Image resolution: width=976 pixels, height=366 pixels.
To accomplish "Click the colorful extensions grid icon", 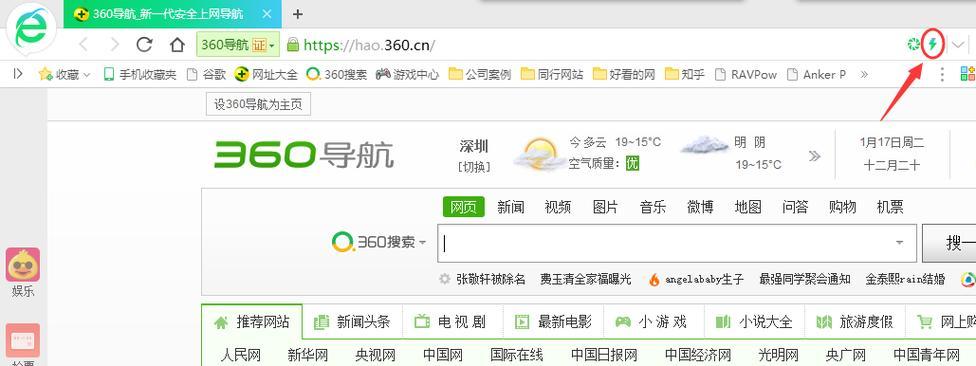I will click(x=967, y=74).
